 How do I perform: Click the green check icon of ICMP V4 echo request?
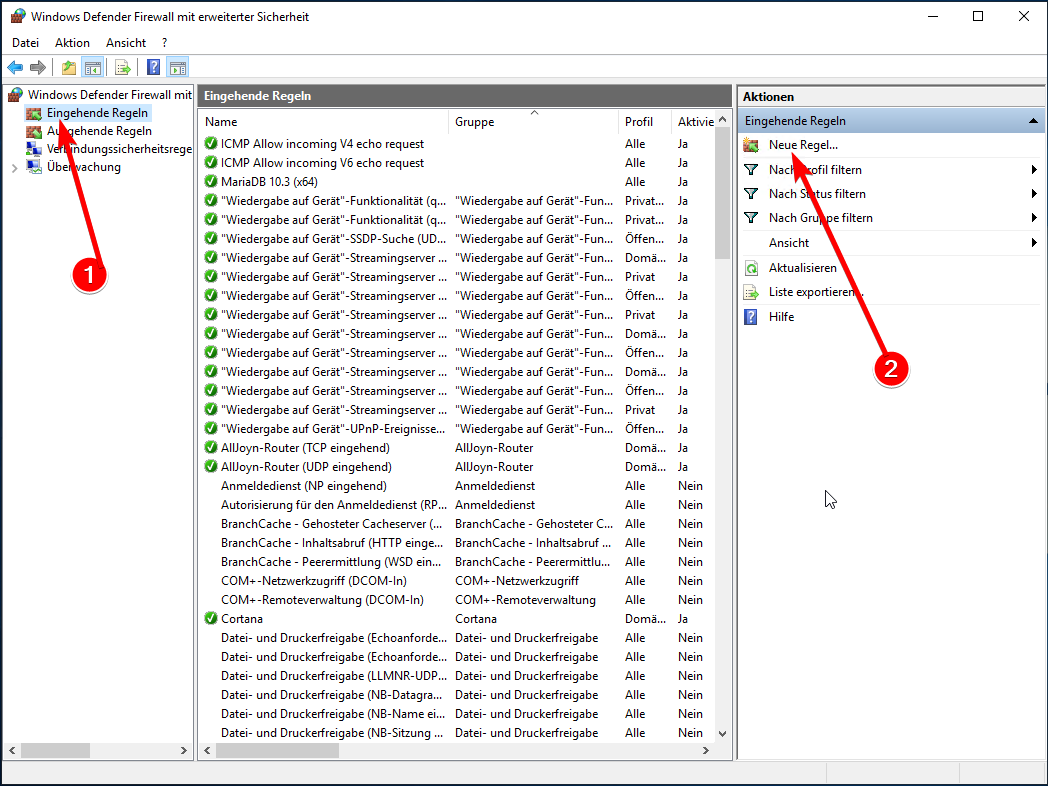(x=211, y=144)
